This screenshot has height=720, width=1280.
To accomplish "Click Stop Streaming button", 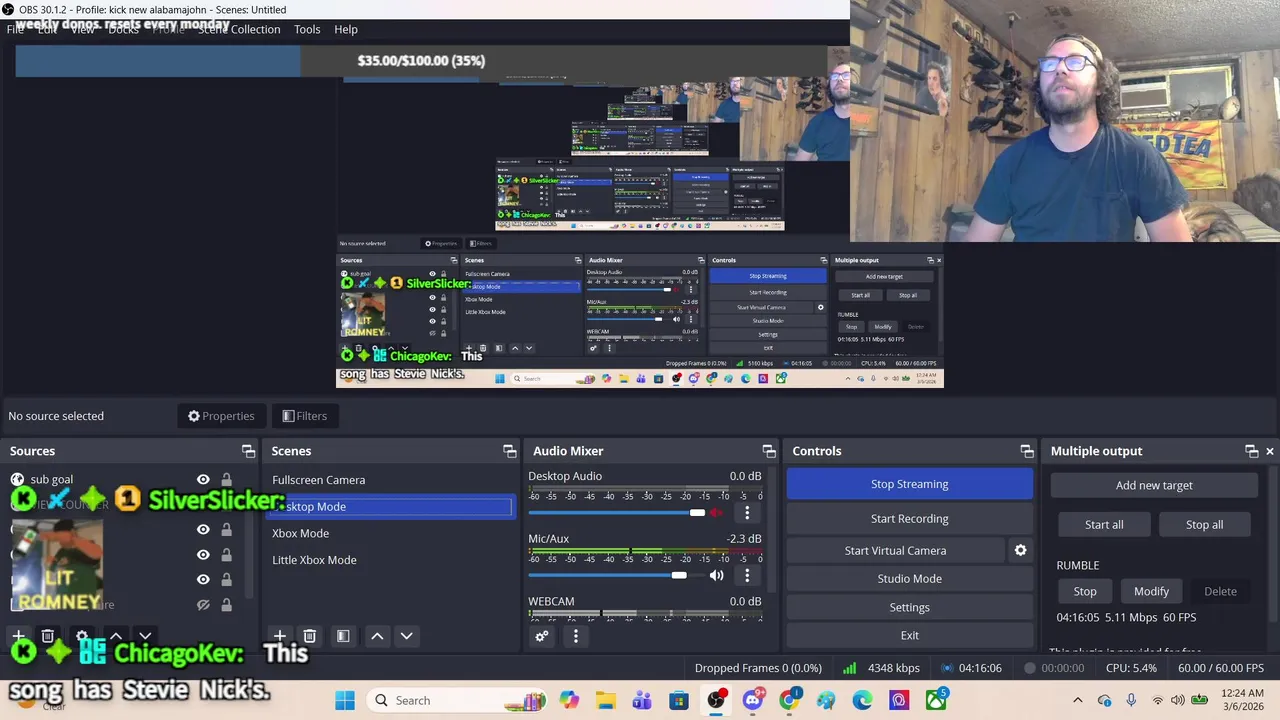I will (x=909, y=484).
